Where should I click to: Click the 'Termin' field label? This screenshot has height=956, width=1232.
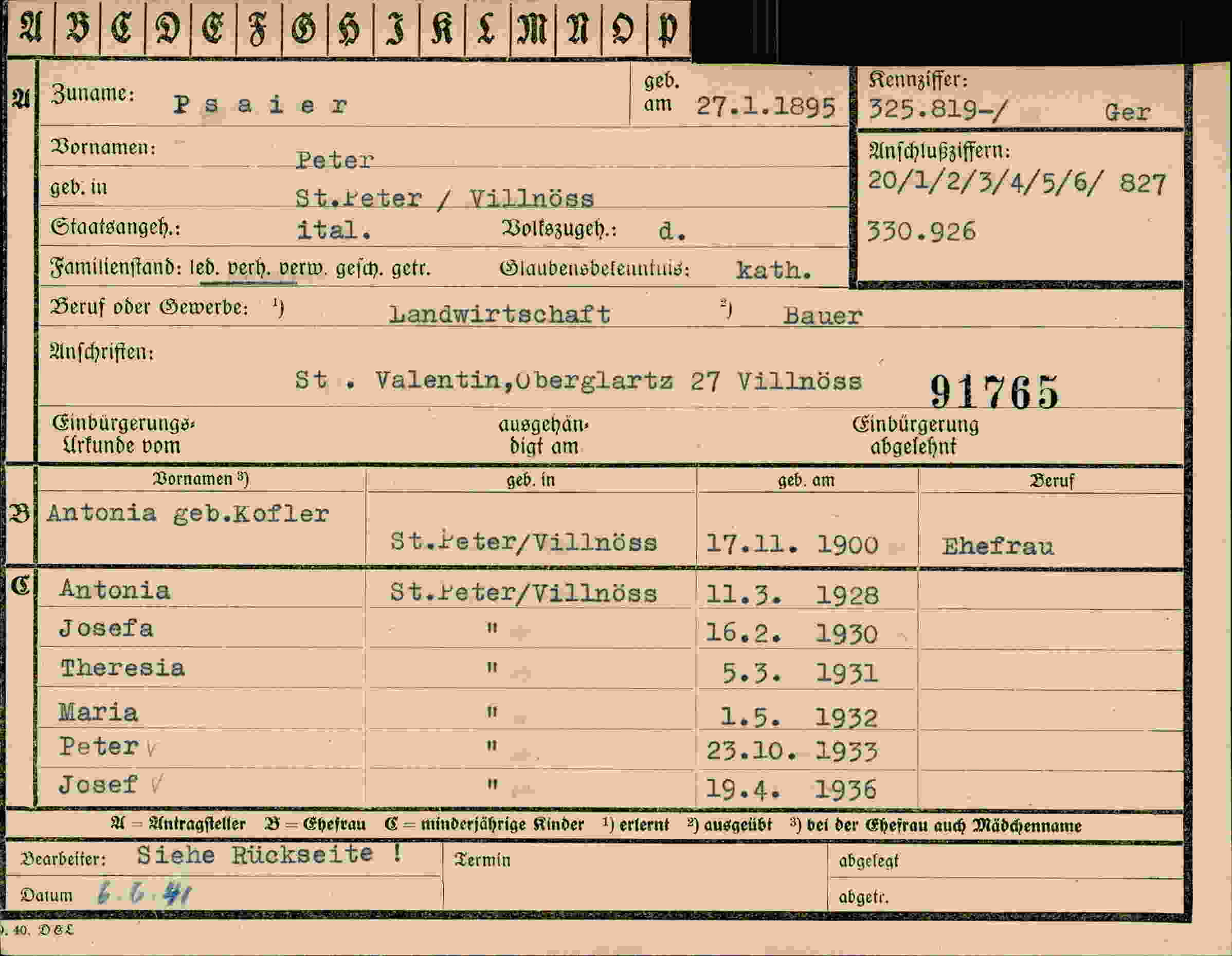[x=482, y=860]
